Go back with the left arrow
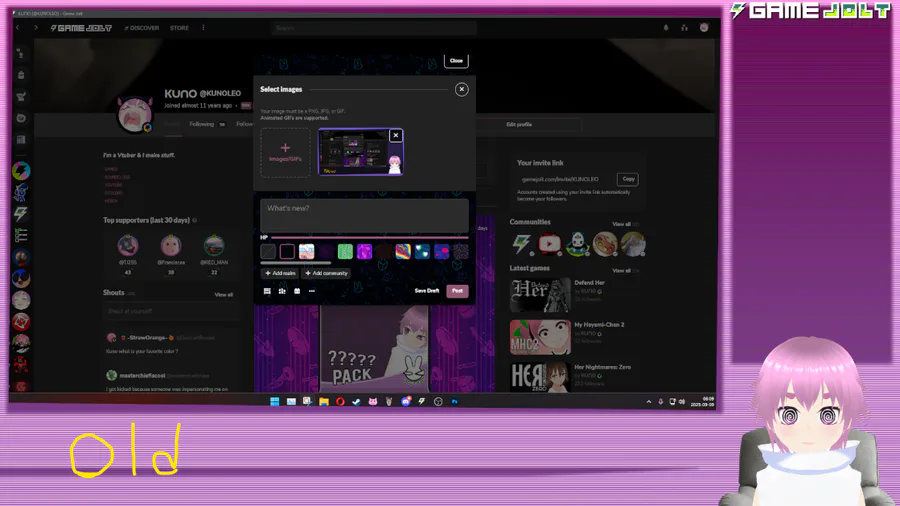900x506 pixels. pos(18,28)
